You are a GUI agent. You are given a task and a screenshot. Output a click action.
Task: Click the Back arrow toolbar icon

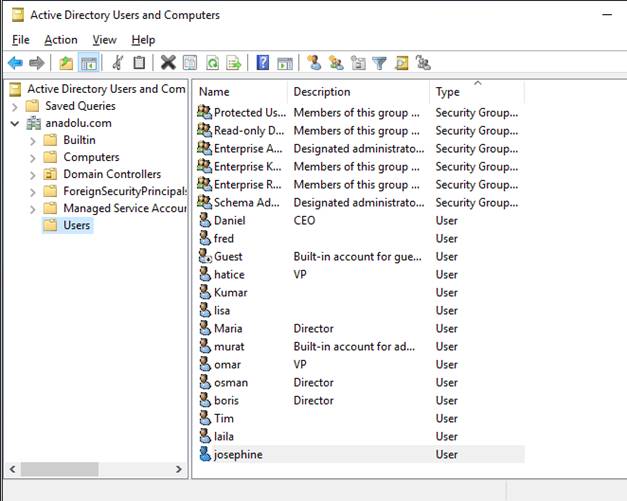click(x=16, y=63)
